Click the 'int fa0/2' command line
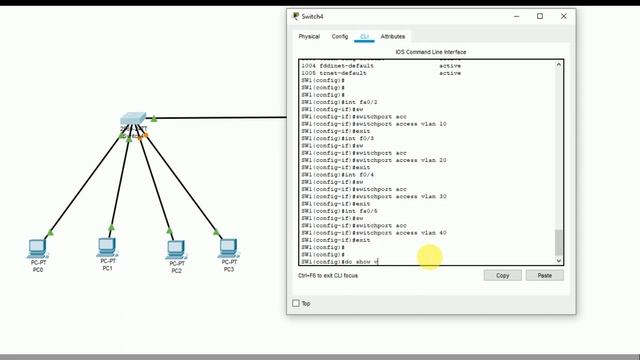Image resolution: width=640 pixels, height=360 pixels. [339, 102]
